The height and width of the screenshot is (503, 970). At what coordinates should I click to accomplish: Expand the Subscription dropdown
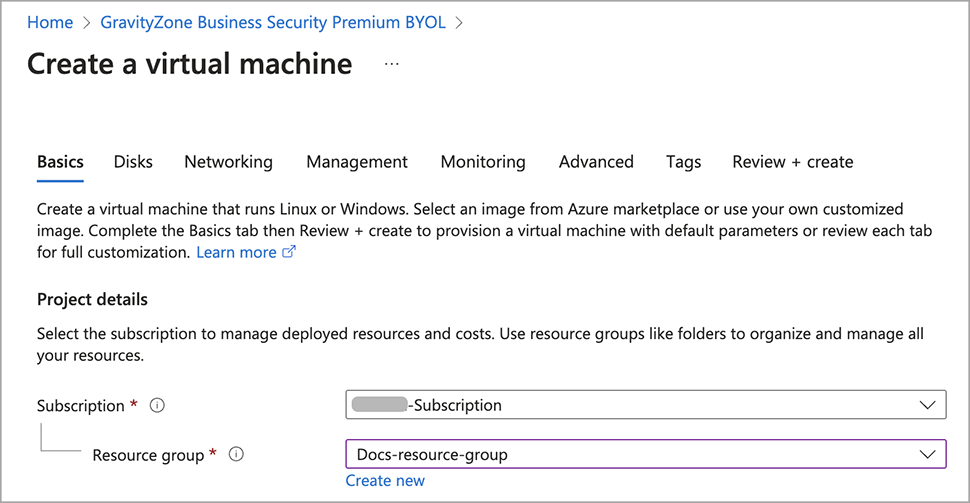tap(645, 405)
